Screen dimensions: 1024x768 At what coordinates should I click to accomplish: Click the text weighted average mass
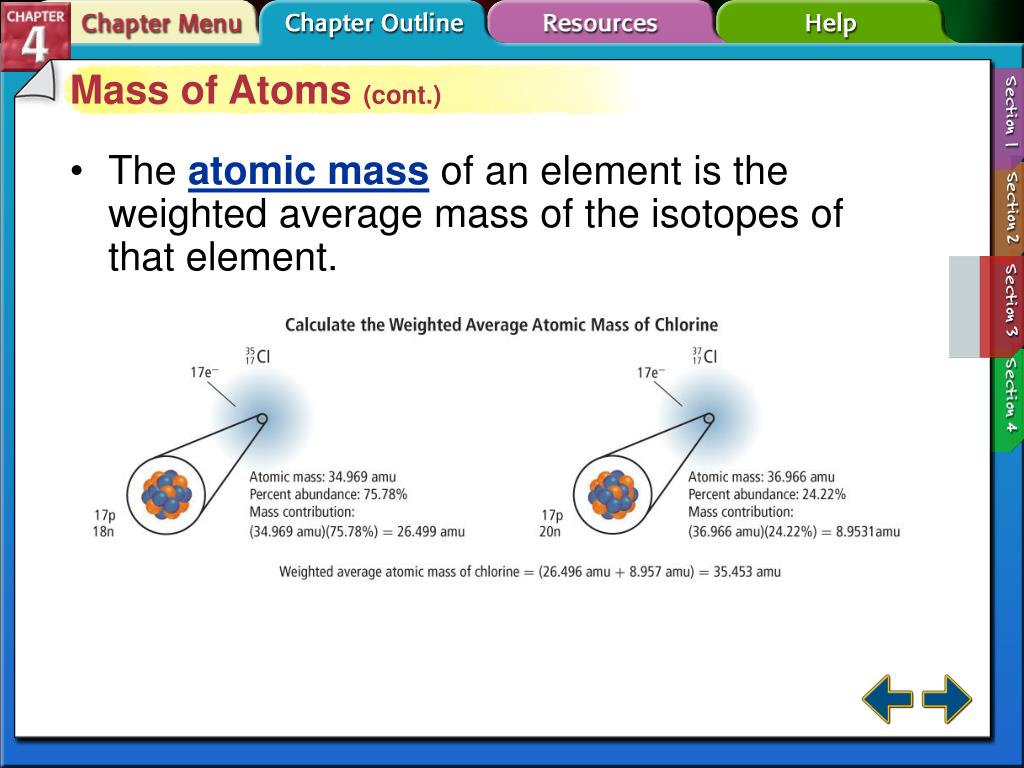point(318,214)
